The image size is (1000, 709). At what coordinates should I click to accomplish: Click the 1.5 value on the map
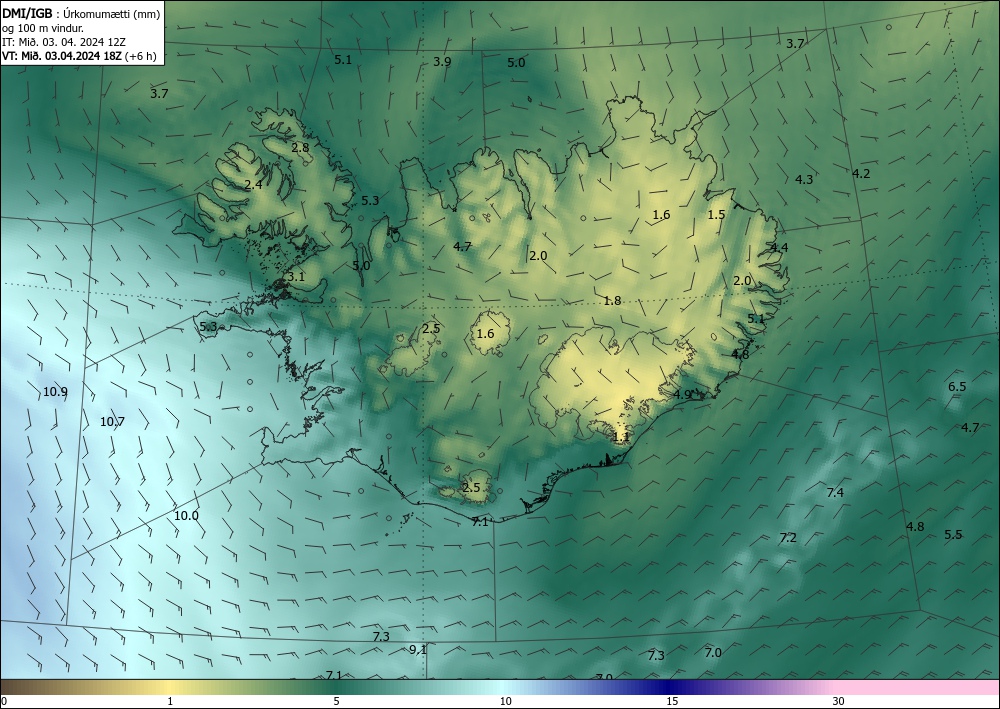coord(716,215)
